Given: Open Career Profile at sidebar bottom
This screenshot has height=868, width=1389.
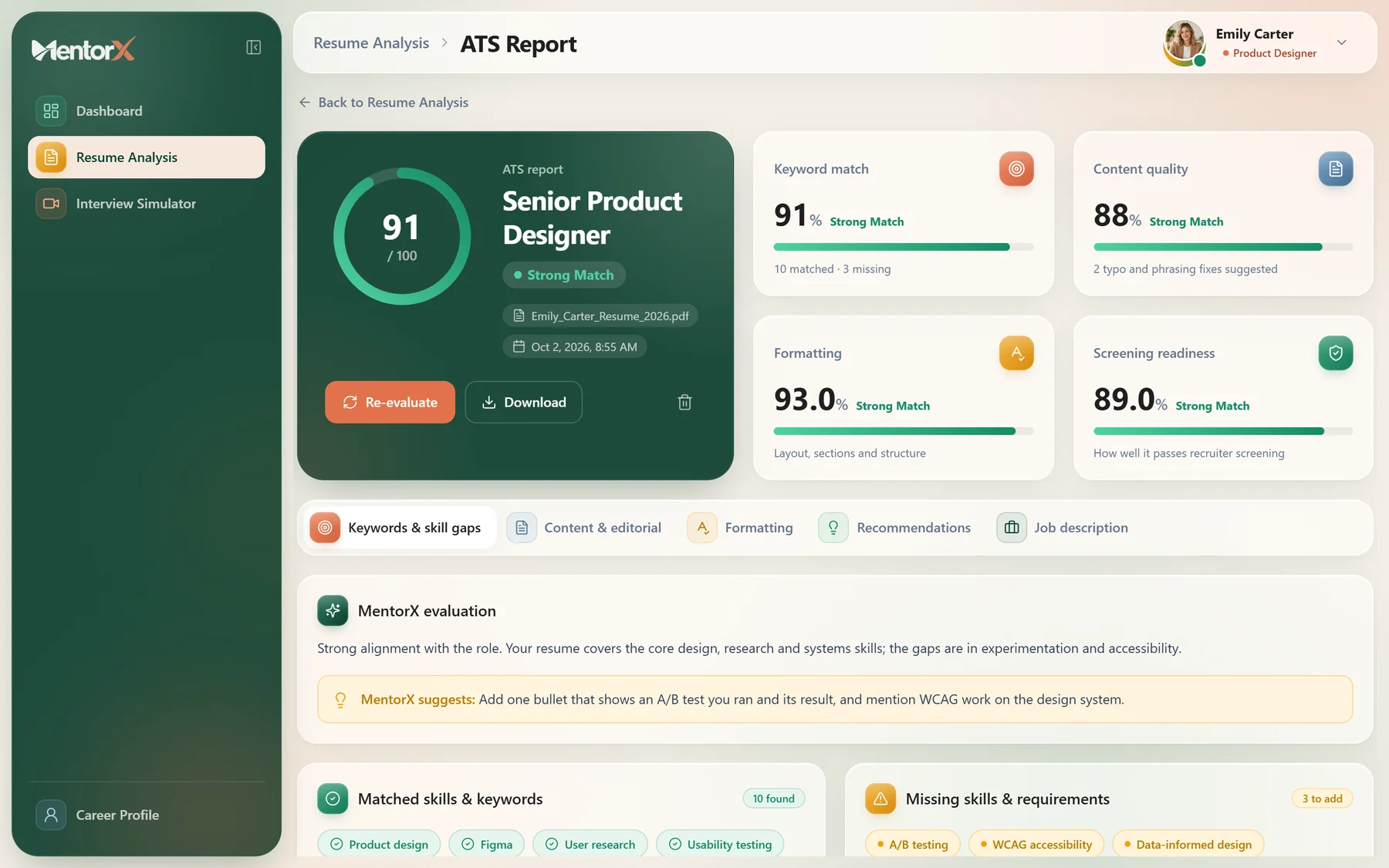Looking at the screenshot, I should [x=147, y=815].
